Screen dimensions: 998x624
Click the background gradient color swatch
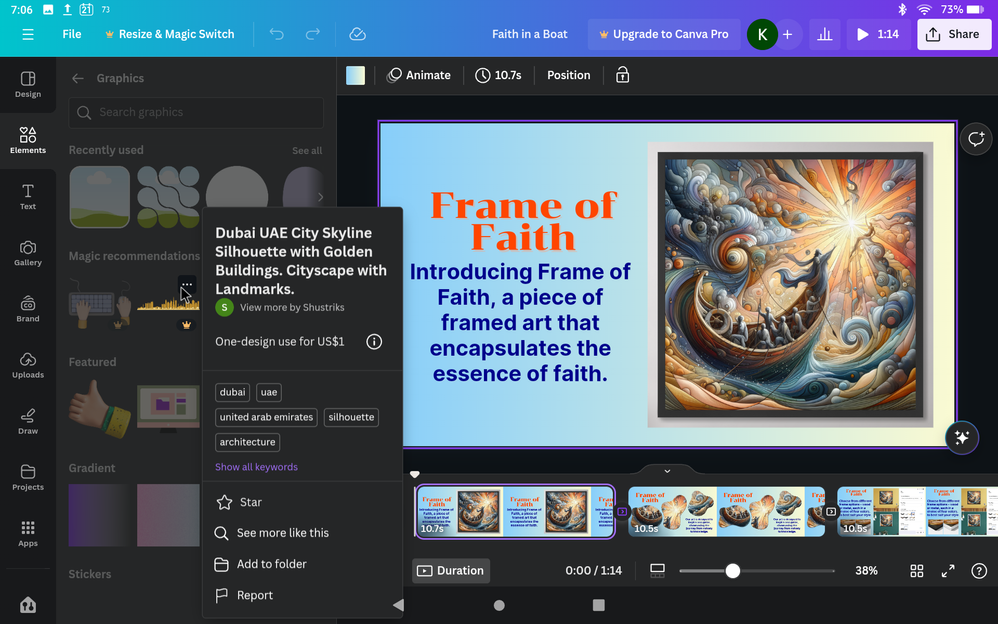tap(355, 75)
